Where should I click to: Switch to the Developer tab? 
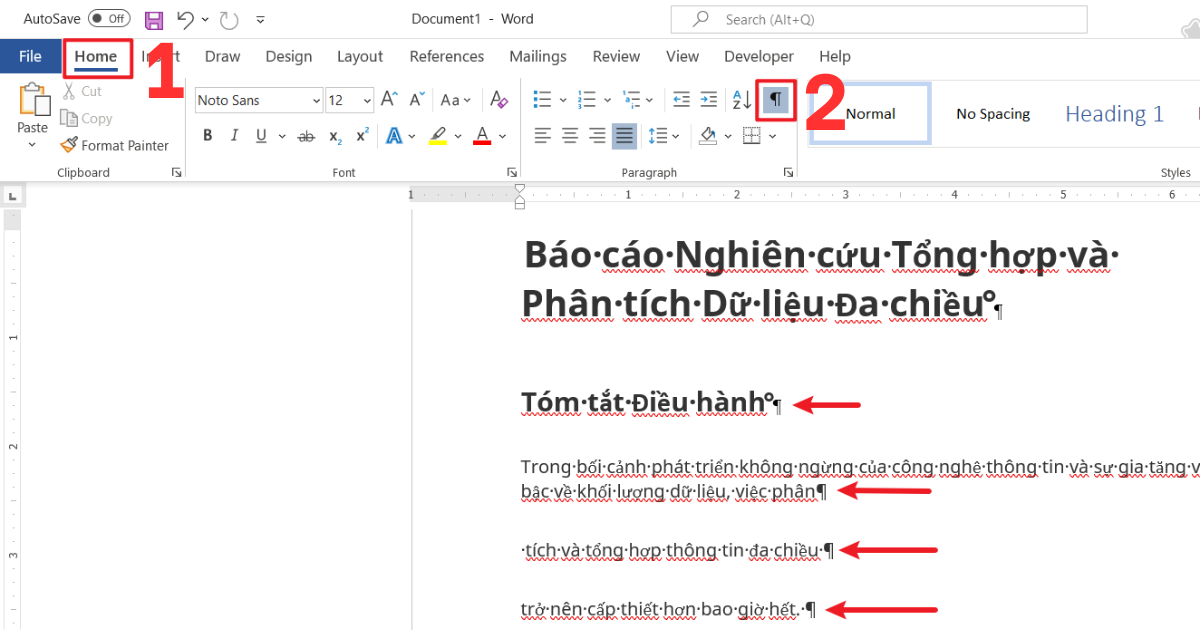[759, 56]
